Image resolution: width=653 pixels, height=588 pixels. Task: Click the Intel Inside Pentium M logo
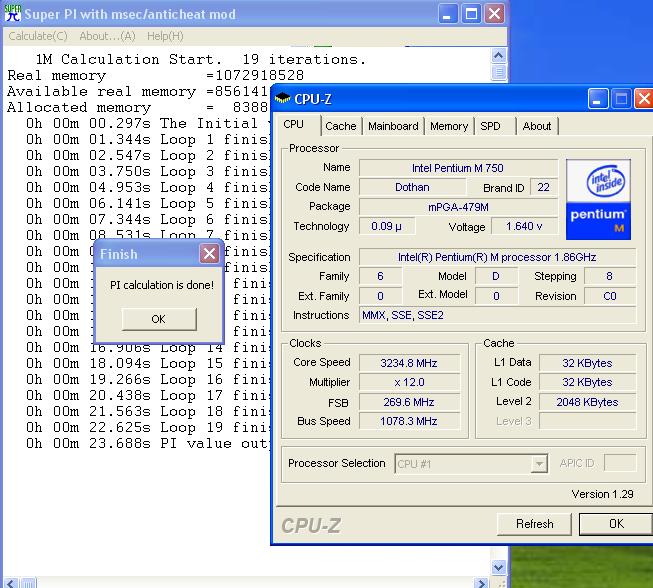click(598, 199)
